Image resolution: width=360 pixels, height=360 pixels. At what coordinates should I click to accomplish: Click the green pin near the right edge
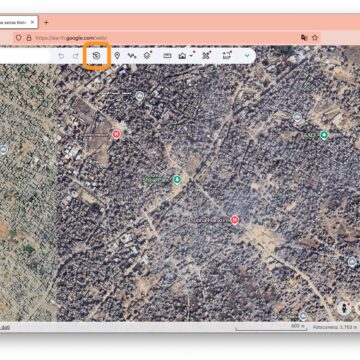coord(324,135)
